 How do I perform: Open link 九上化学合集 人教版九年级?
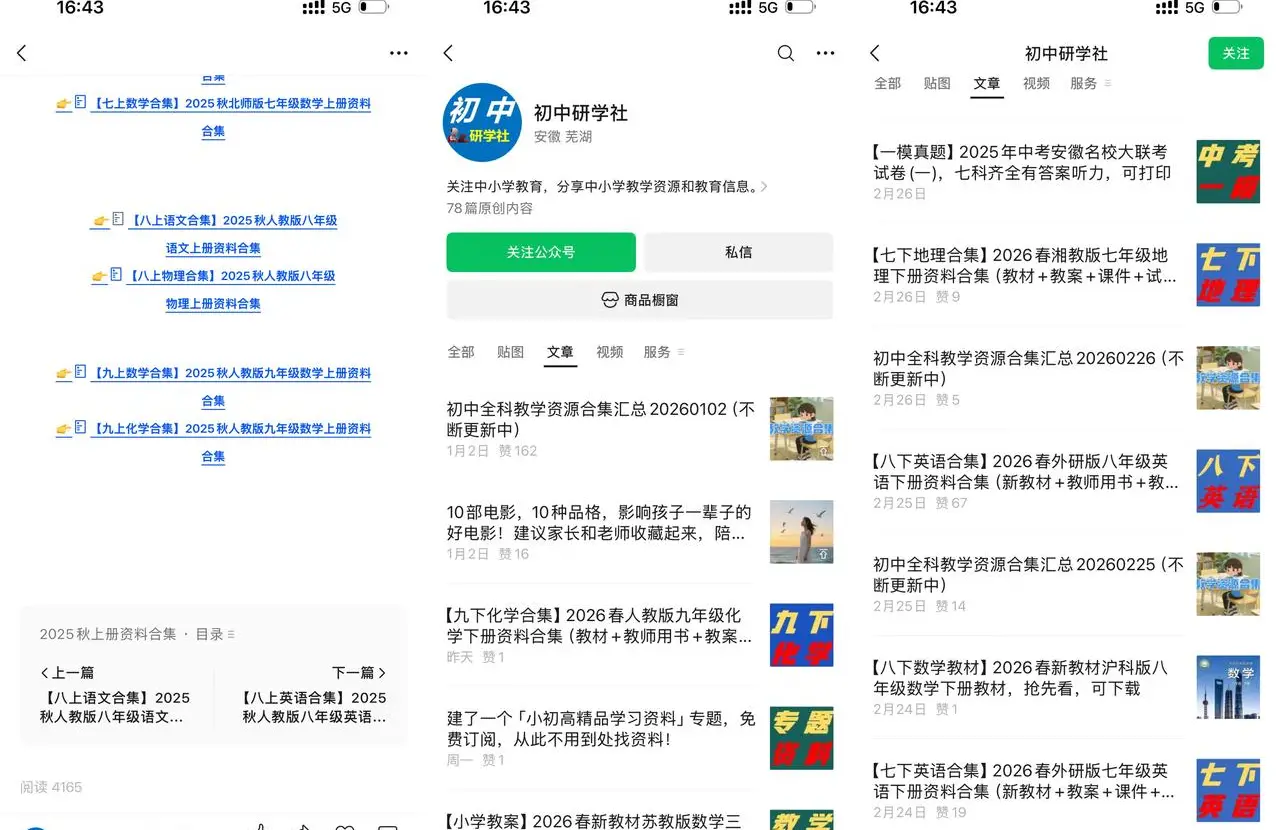pyautogui.click(x=214, y=442)
